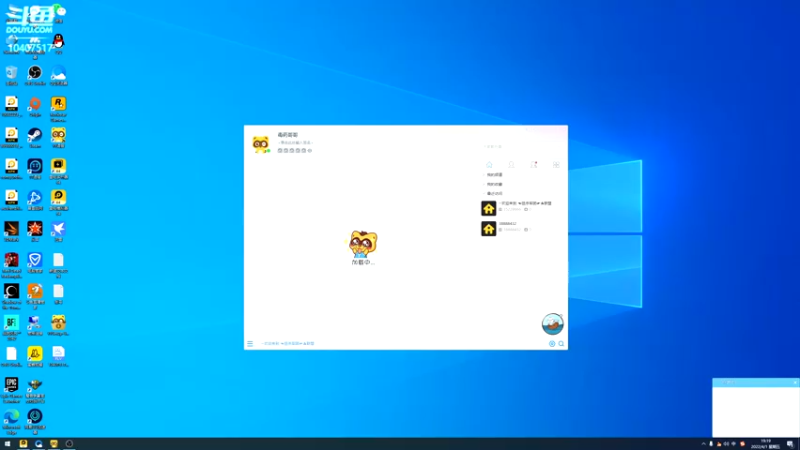This screenshot has height=450, width=800.
Task: Open the first yellow-house channel entry
Action: pyautogui.click(x=521, y=208)
